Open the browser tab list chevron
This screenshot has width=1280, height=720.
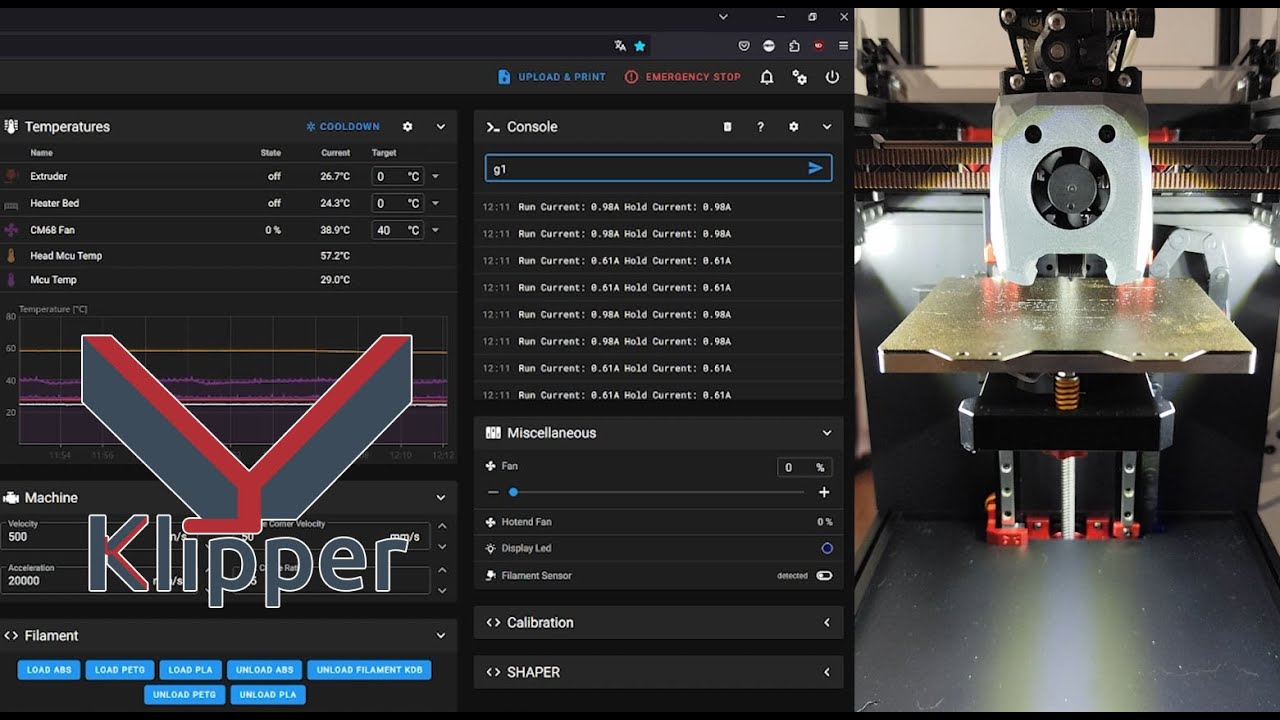tap(723, 17)
